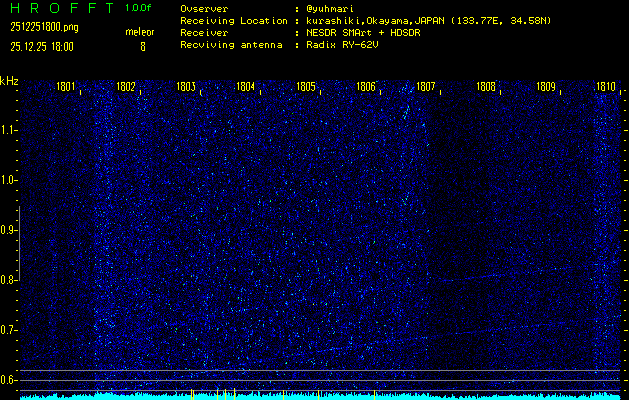The width and height of the screenshot is (629, 400).
Task: Click the 1805 time tick label
Action: (x=306, y=87)
